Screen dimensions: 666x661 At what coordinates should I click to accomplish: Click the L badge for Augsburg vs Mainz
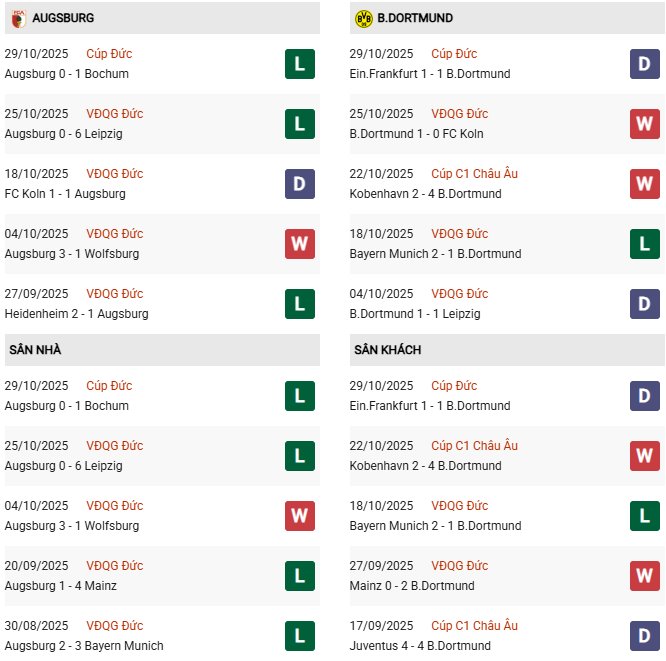pos(299,576)
